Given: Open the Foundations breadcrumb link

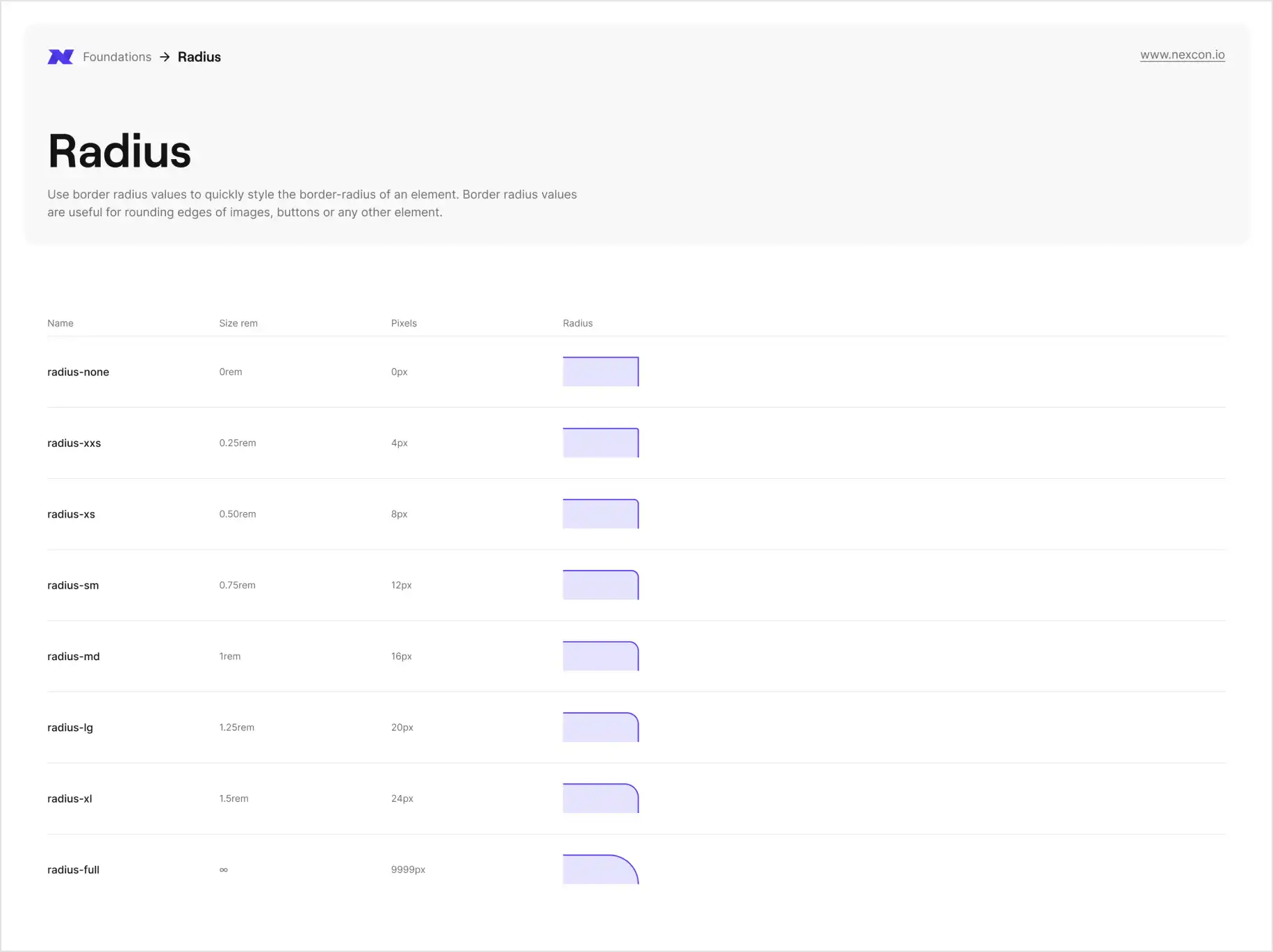Looking at the screenshot, I should pyautogui.click(x=117, y=56).
